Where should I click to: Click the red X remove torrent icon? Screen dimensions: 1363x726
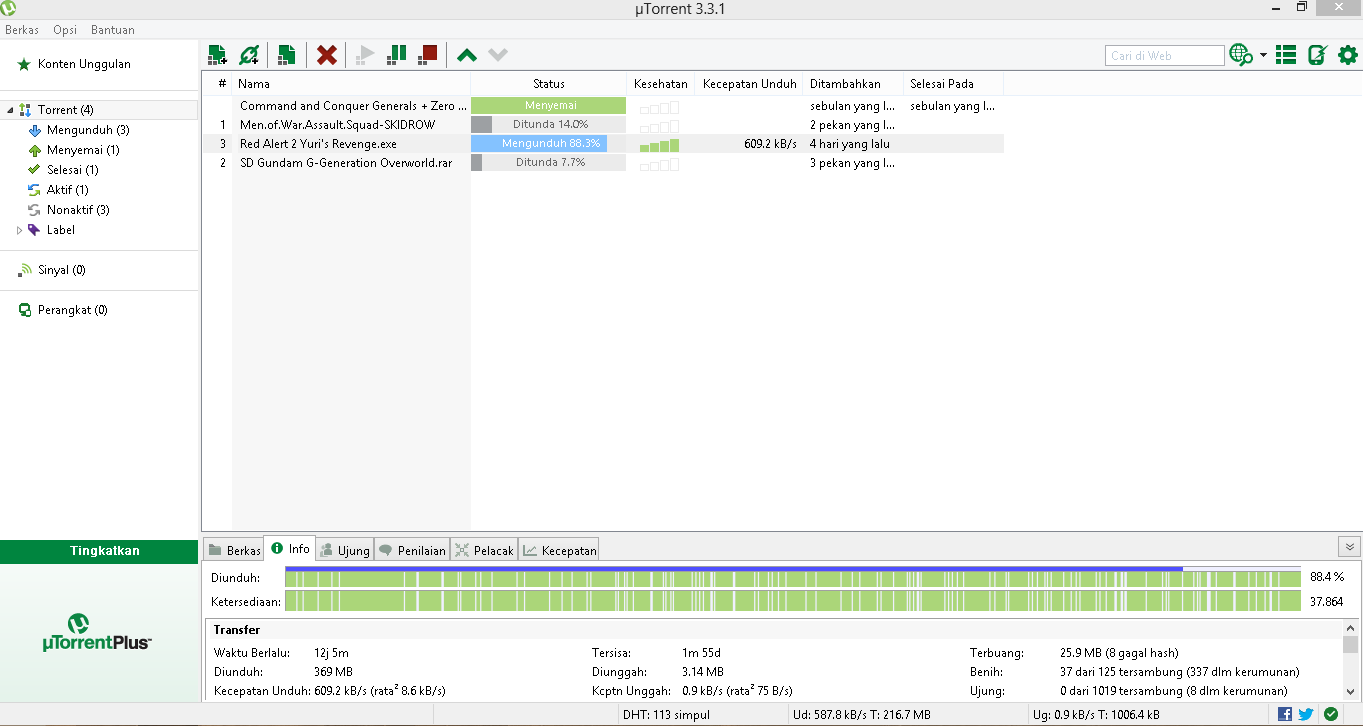click(326, 55)
